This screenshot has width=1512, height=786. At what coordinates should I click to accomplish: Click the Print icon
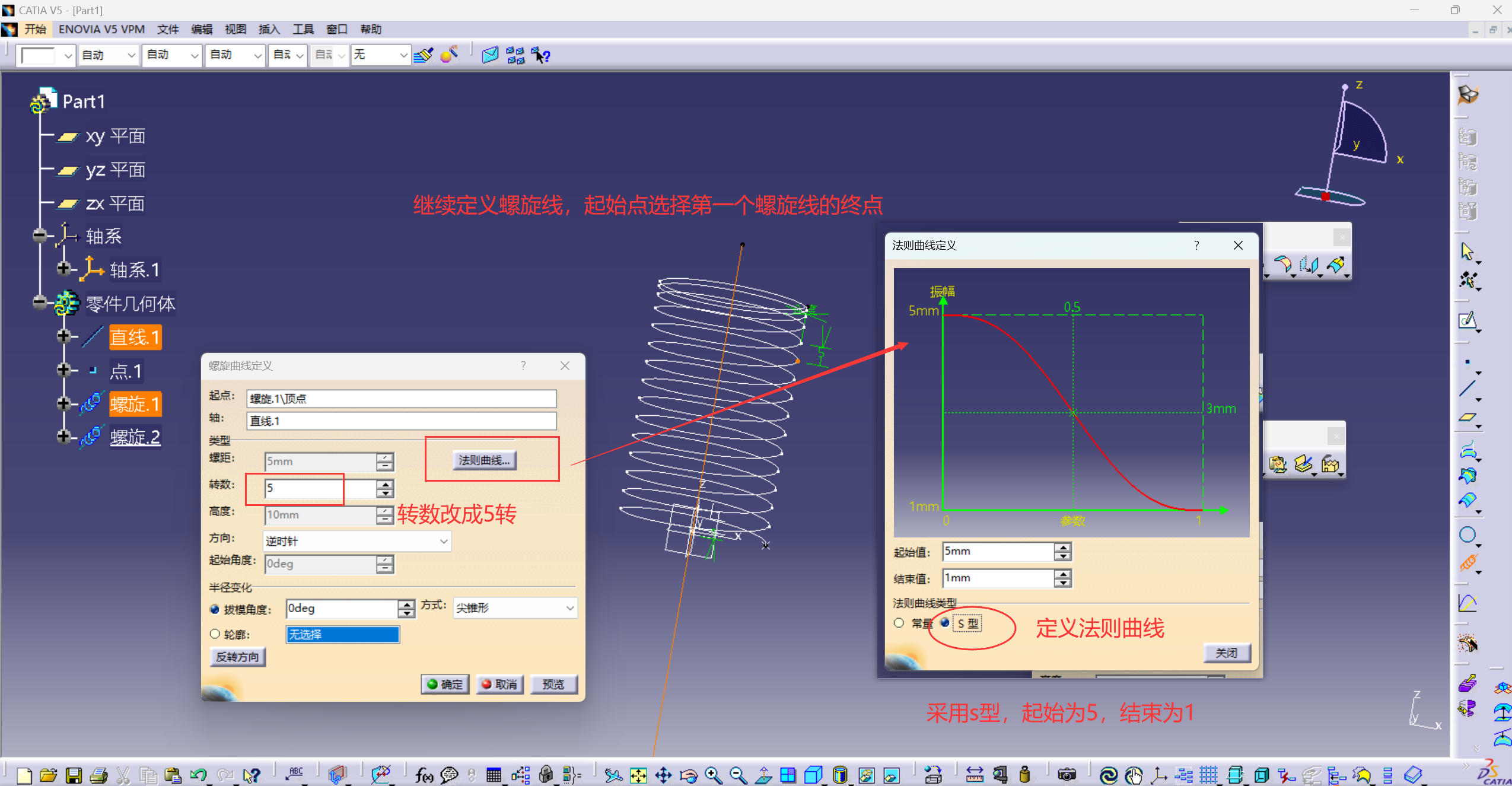98,775
